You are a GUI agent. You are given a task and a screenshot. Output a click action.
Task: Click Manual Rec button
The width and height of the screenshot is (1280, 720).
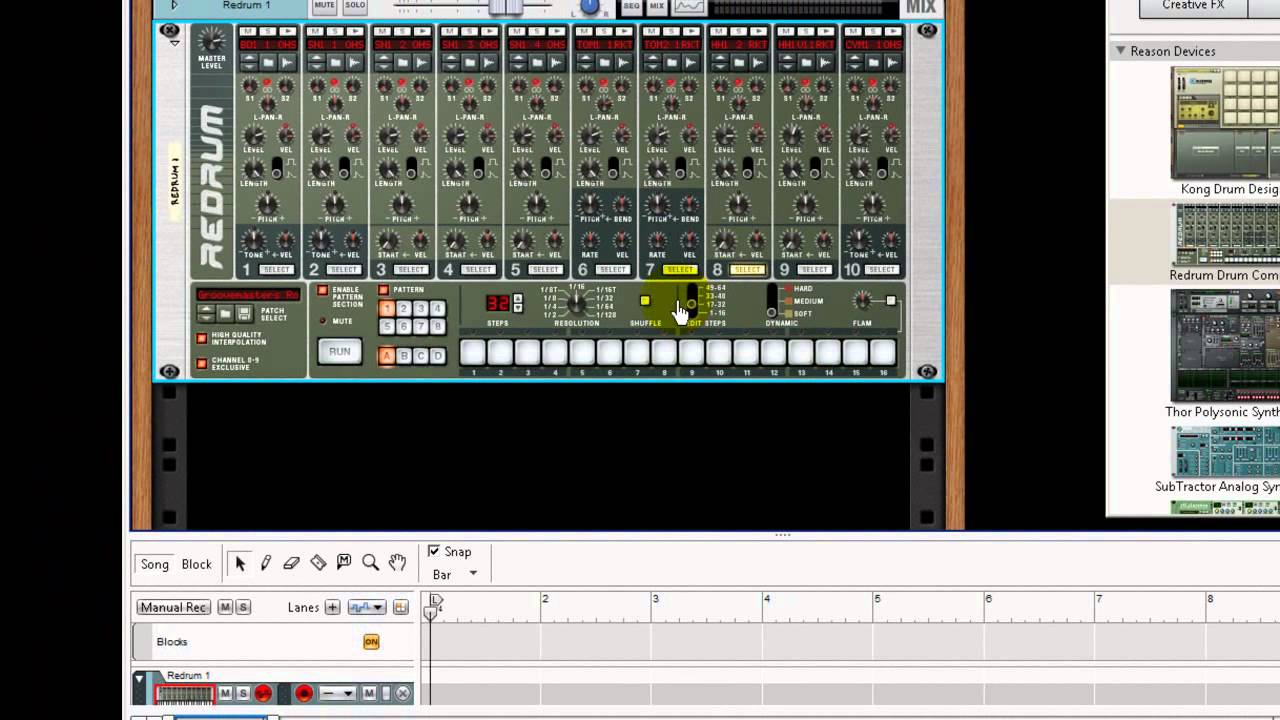174,607
